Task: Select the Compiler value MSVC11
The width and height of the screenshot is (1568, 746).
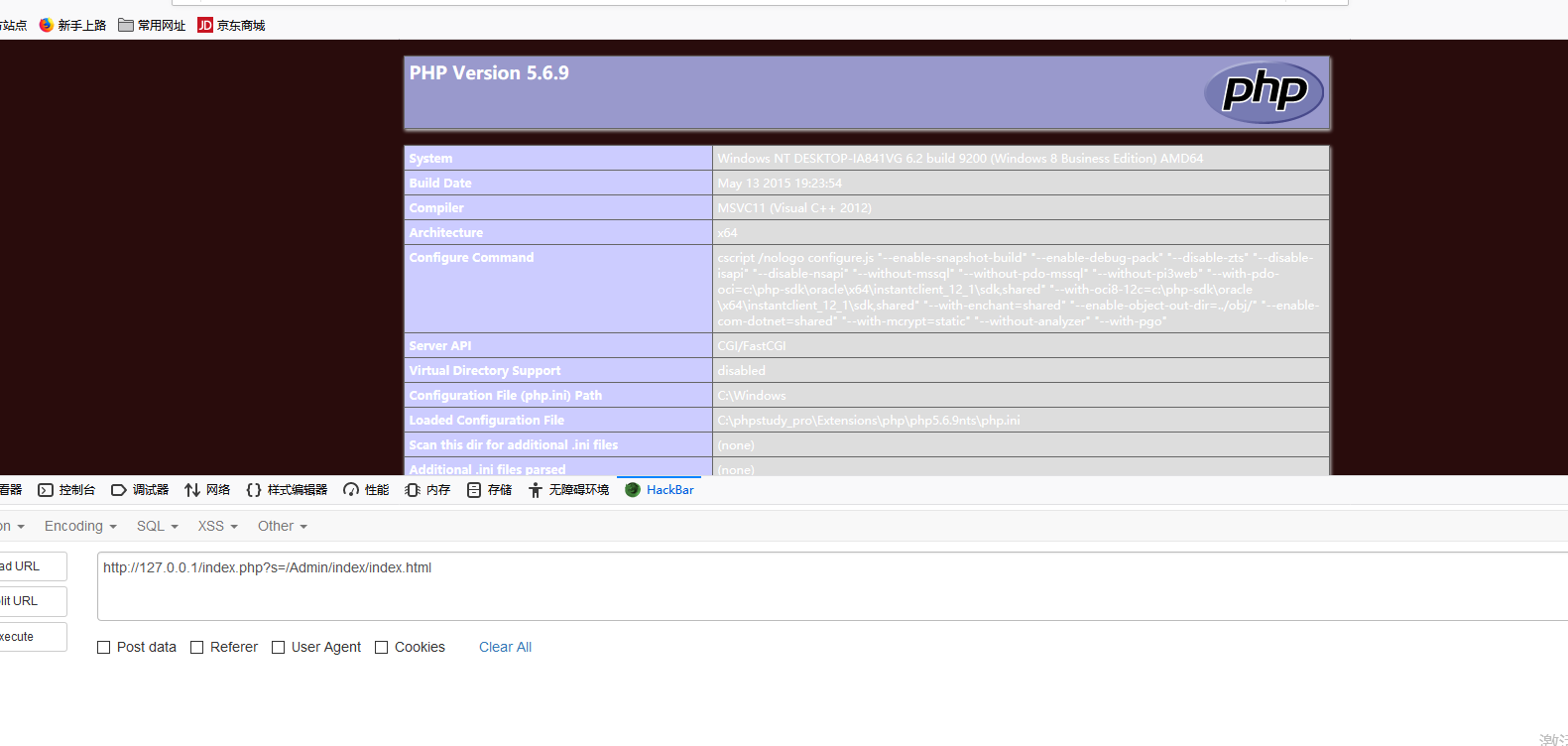Action: (794, 208)
